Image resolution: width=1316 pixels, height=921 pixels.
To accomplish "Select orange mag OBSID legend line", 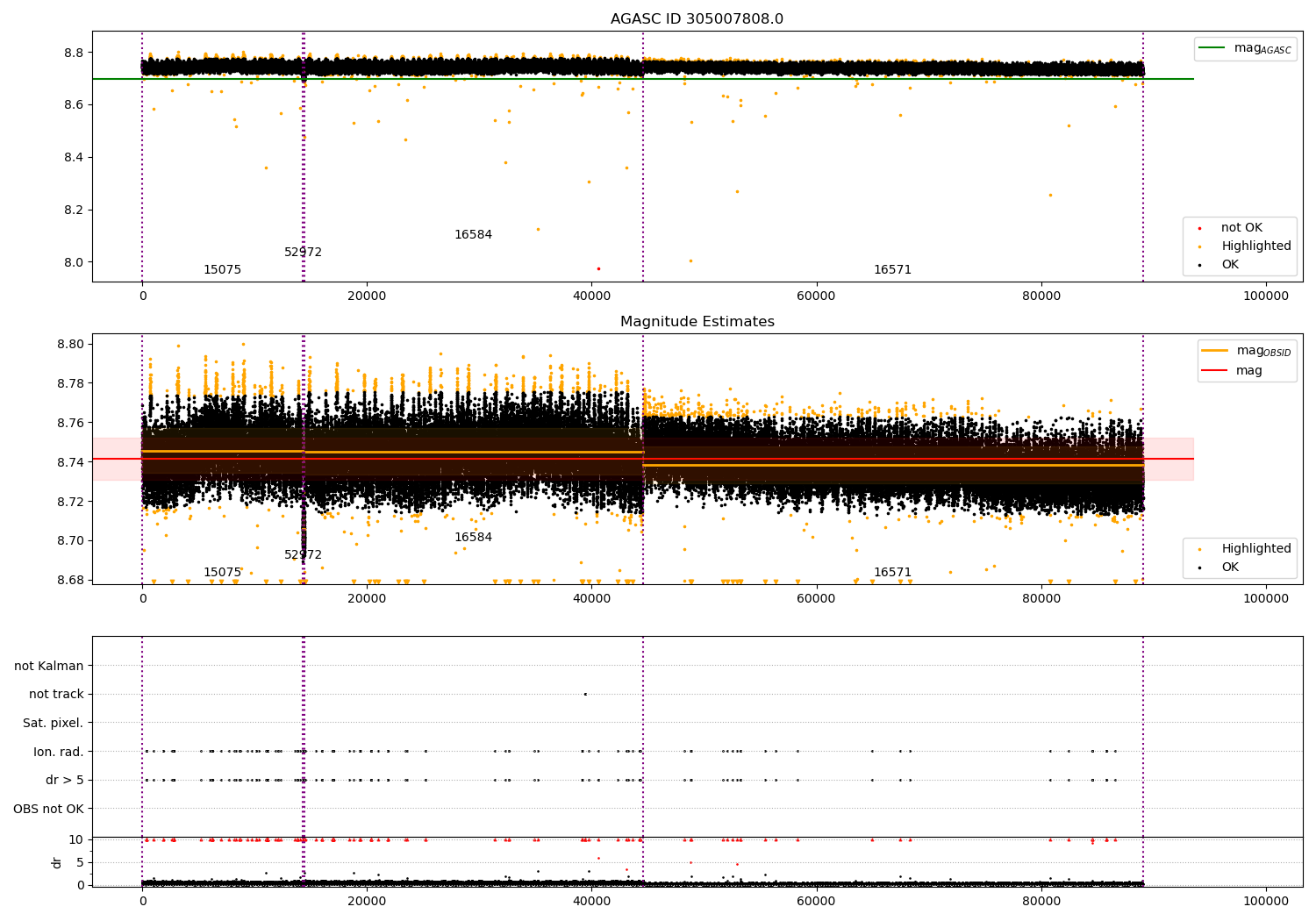I will (1215, 351).
